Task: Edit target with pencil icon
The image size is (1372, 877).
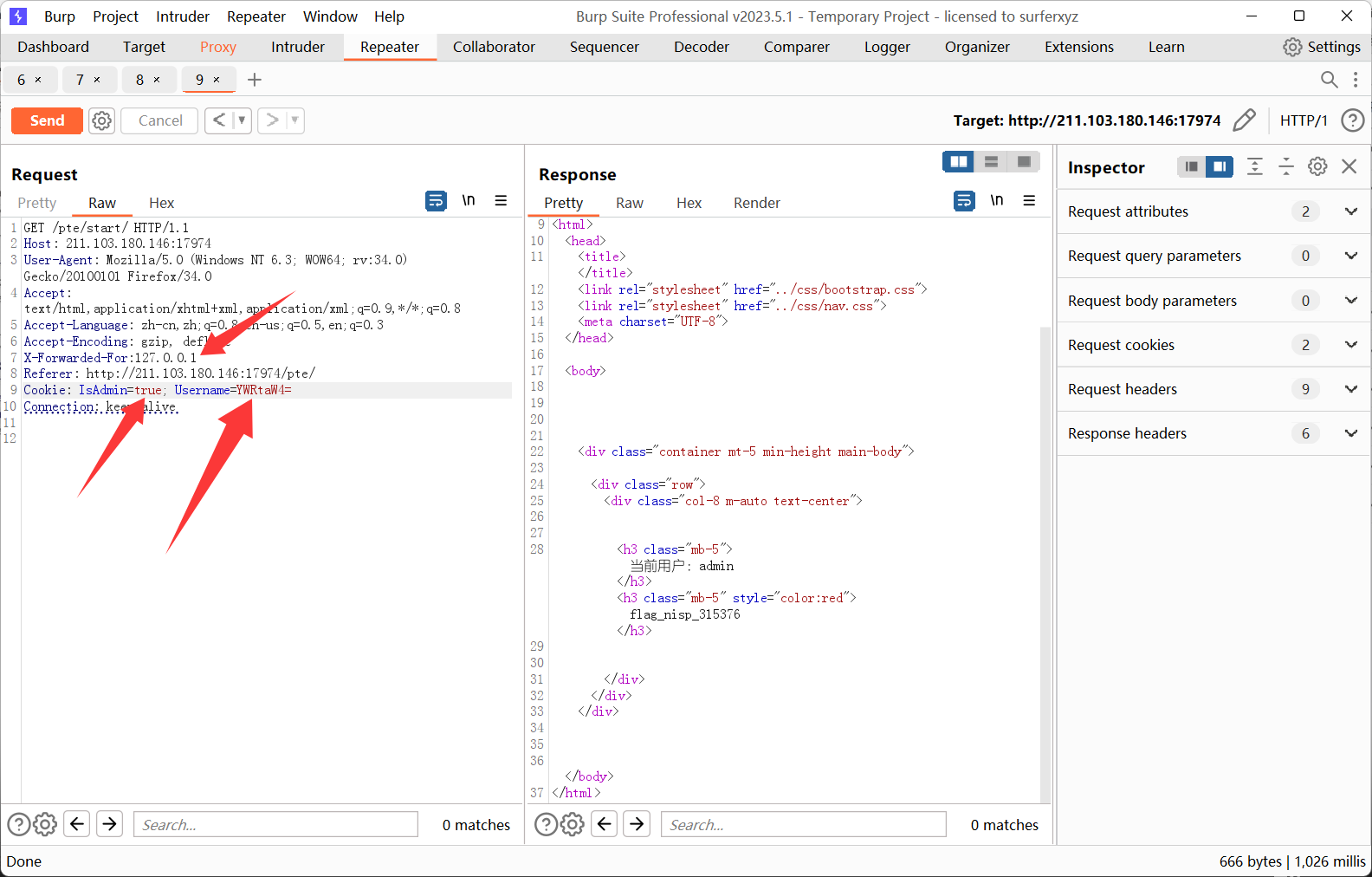Action: coord(1244,120)
